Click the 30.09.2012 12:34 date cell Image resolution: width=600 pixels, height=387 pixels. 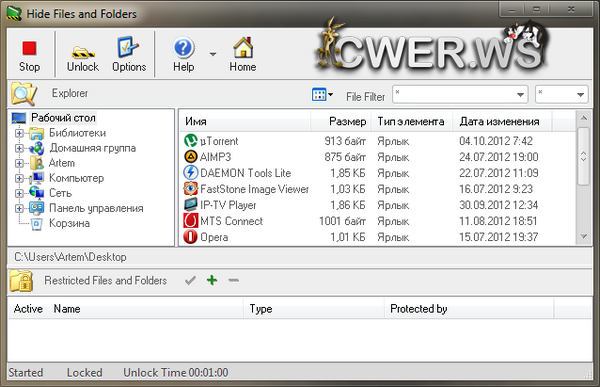499,205
